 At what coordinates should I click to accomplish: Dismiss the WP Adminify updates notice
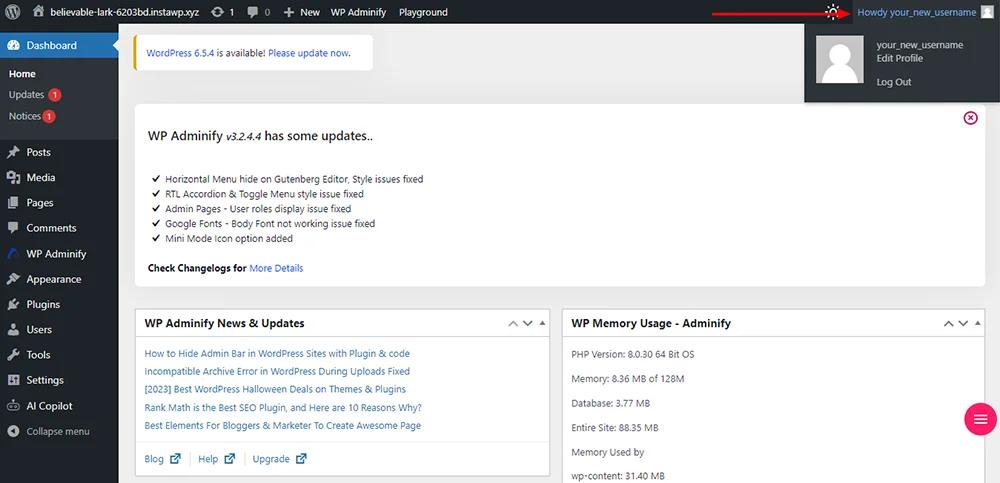click(x=970, y=118)
